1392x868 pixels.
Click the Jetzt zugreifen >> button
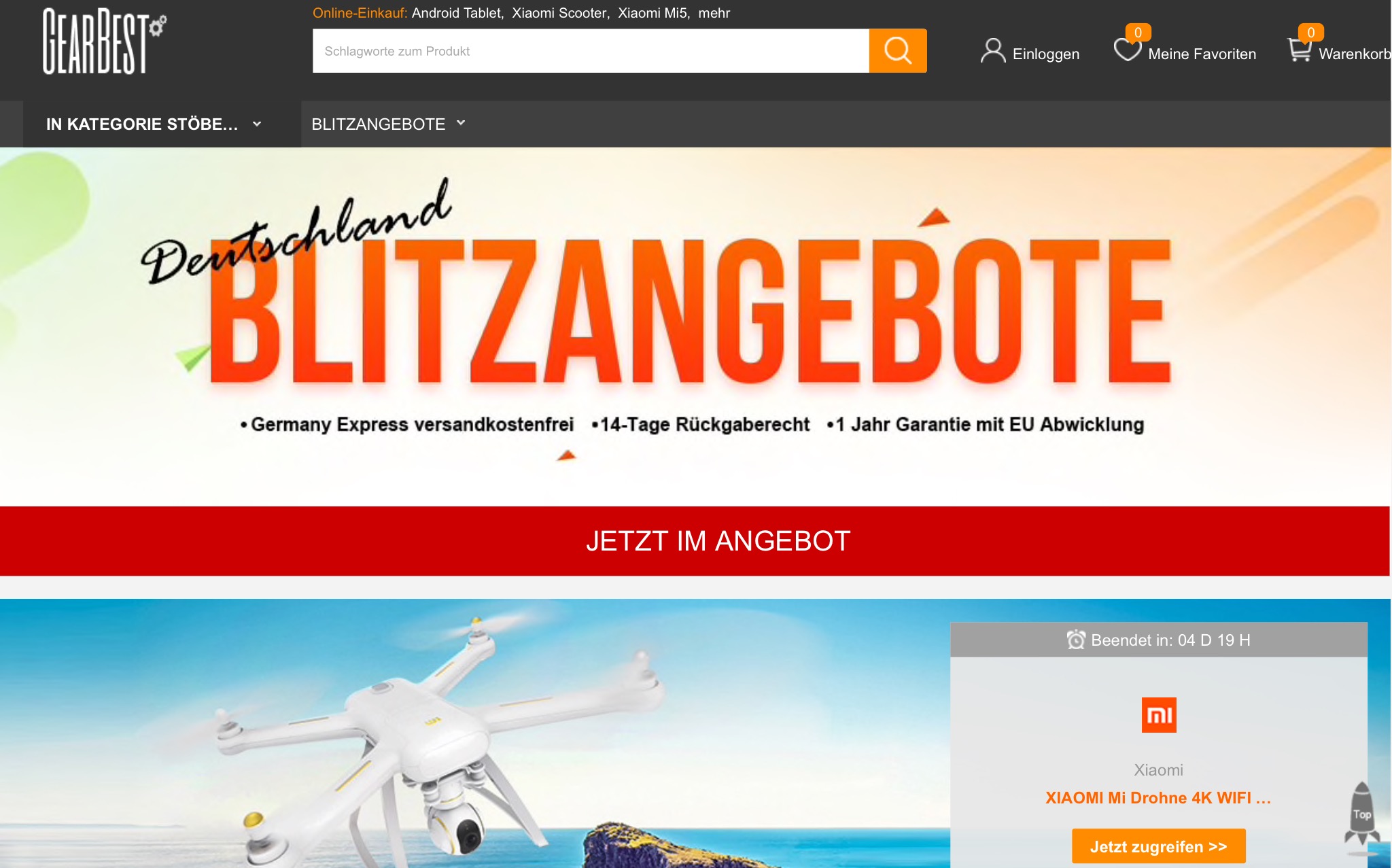click(x=1159, y=846)
